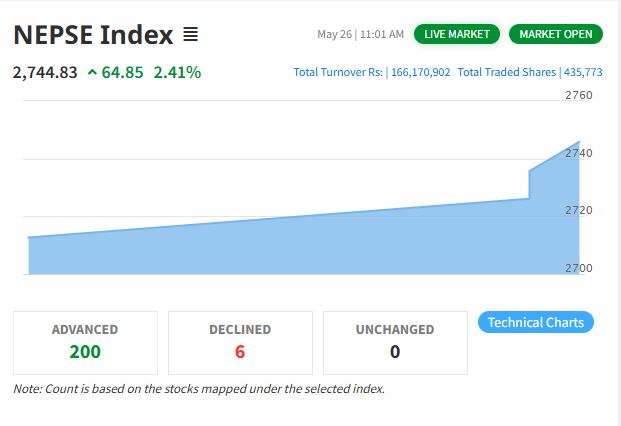Open Technical Charts
The image size is (621, 426).
click(536, 322)
